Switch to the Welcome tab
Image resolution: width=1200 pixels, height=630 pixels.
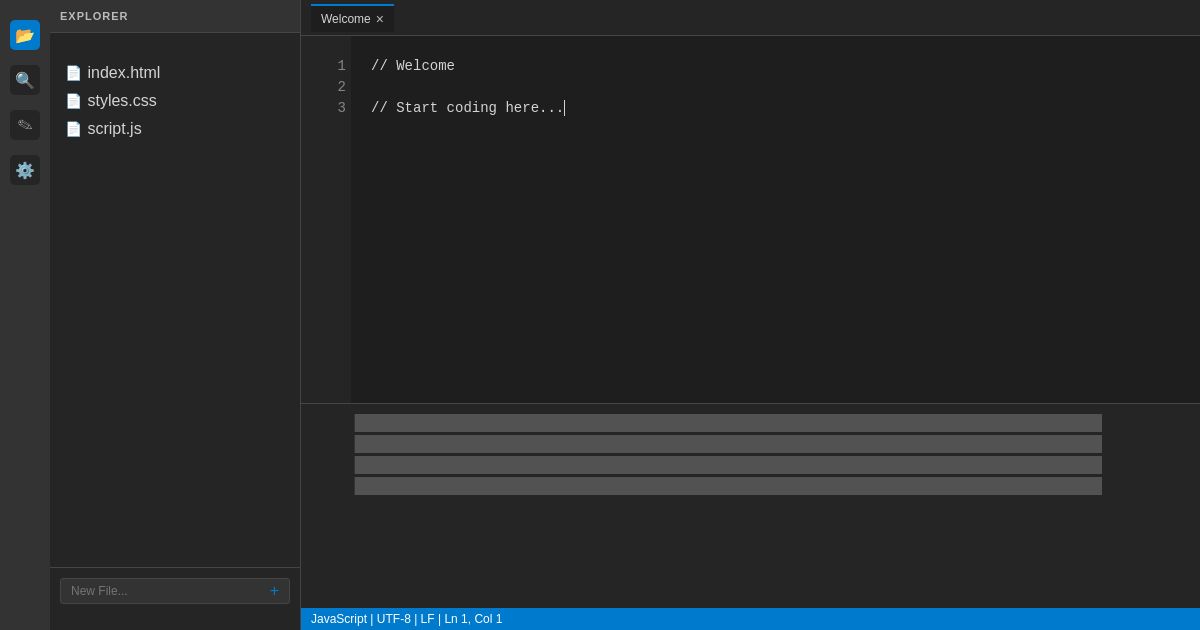click(345, 19)
